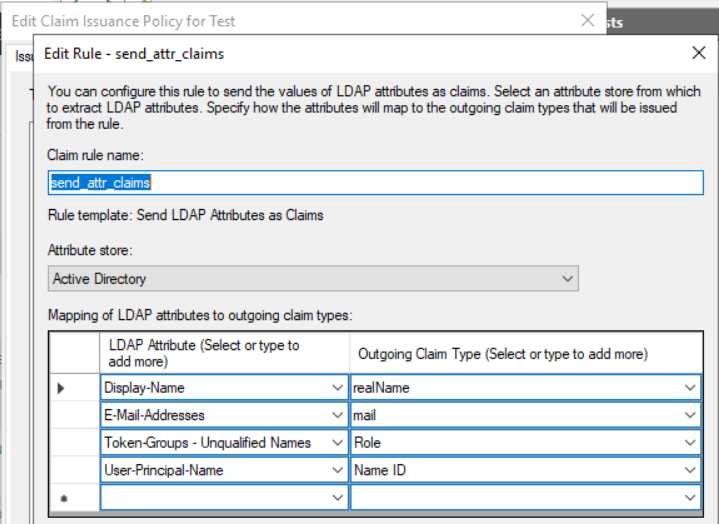The image size is (719, 524).
Task: Expand the realName outgoing claim type dropdown
Action: (x=690, y=387)
